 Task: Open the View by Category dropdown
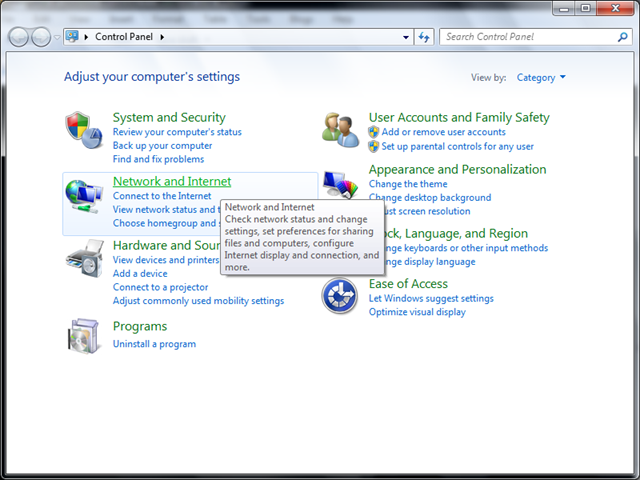[541, 78]
